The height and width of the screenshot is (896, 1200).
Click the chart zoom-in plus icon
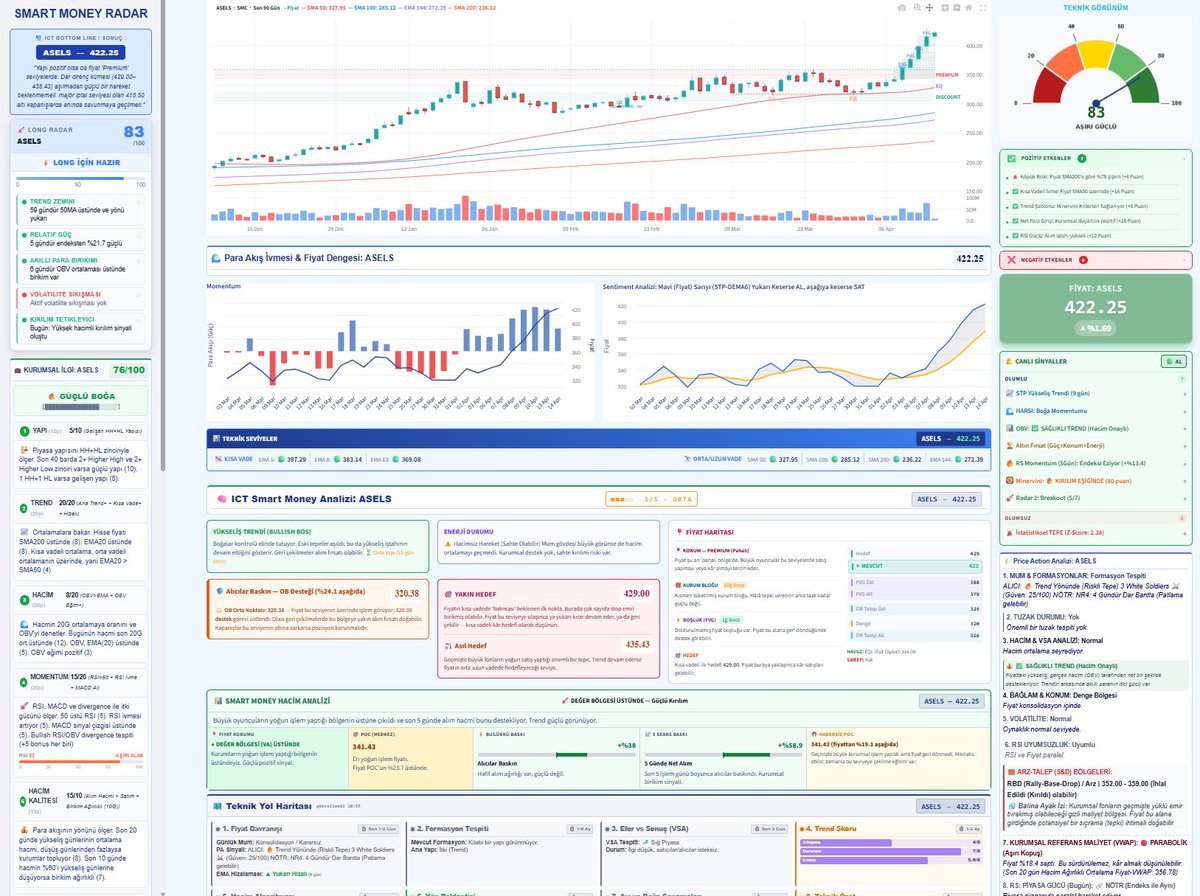pyautogui.click(x=945, y=7)
